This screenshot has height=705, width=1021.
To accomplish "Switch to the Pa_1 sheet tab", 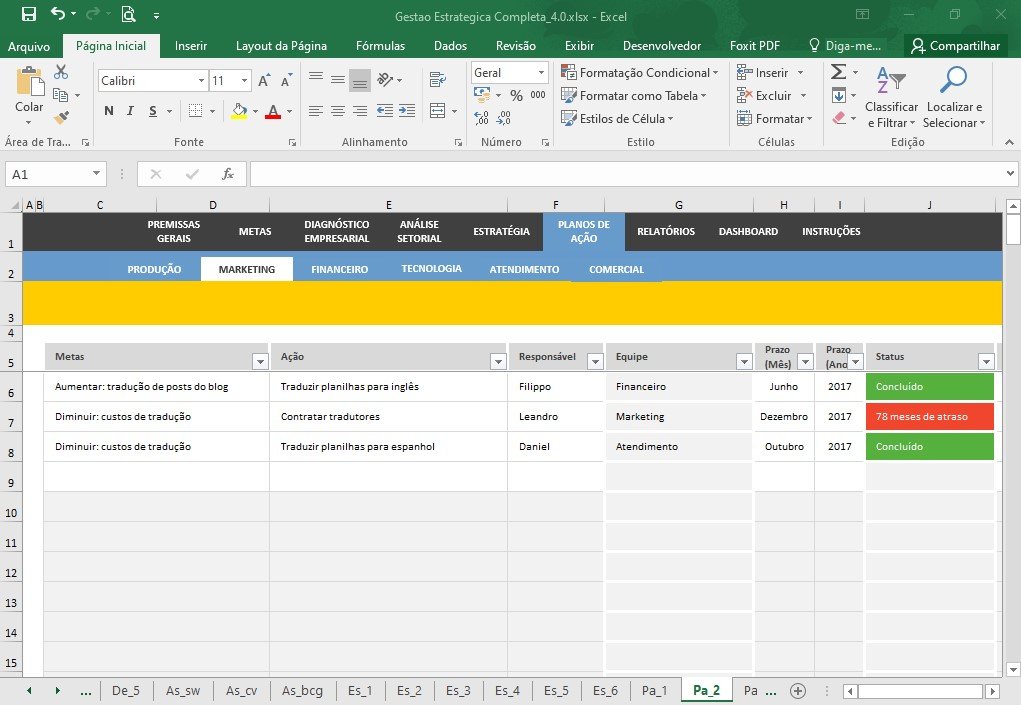I will [x=654, y=690].
